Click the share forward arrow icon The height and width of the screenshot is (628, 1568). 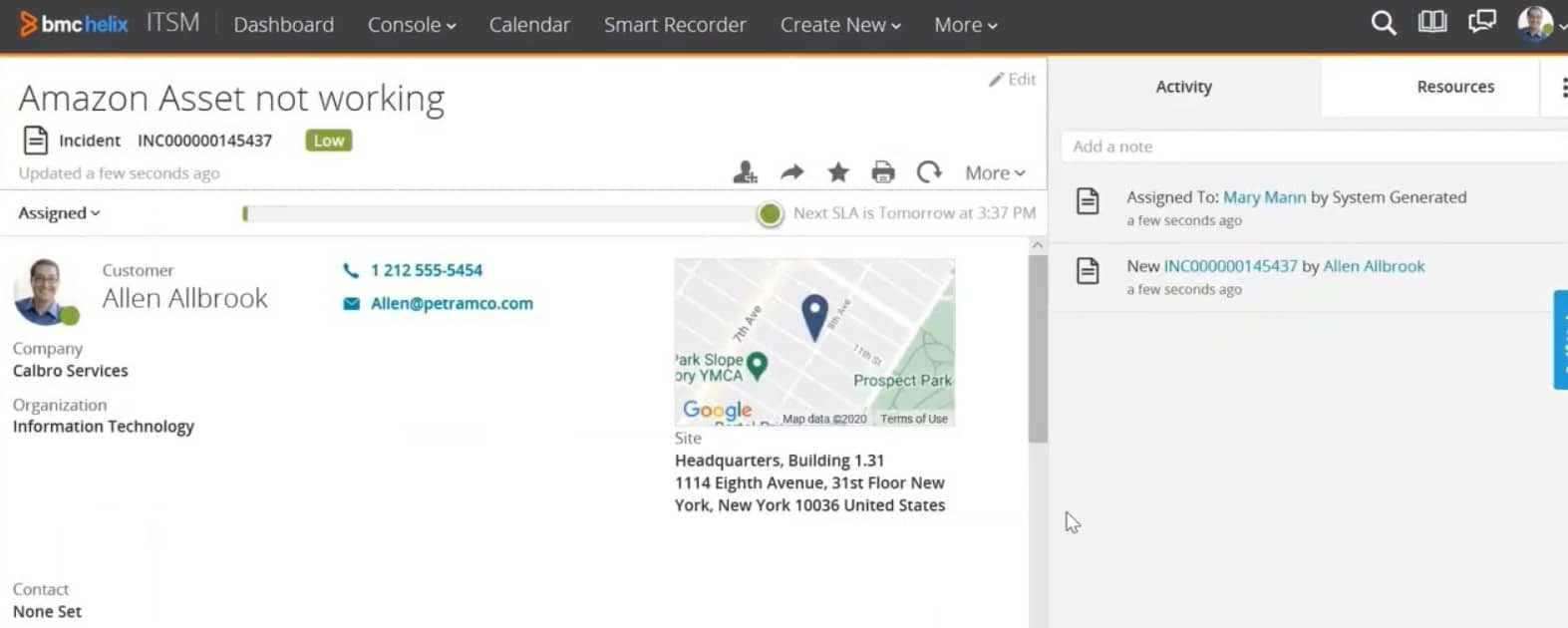tap(791, 172)
